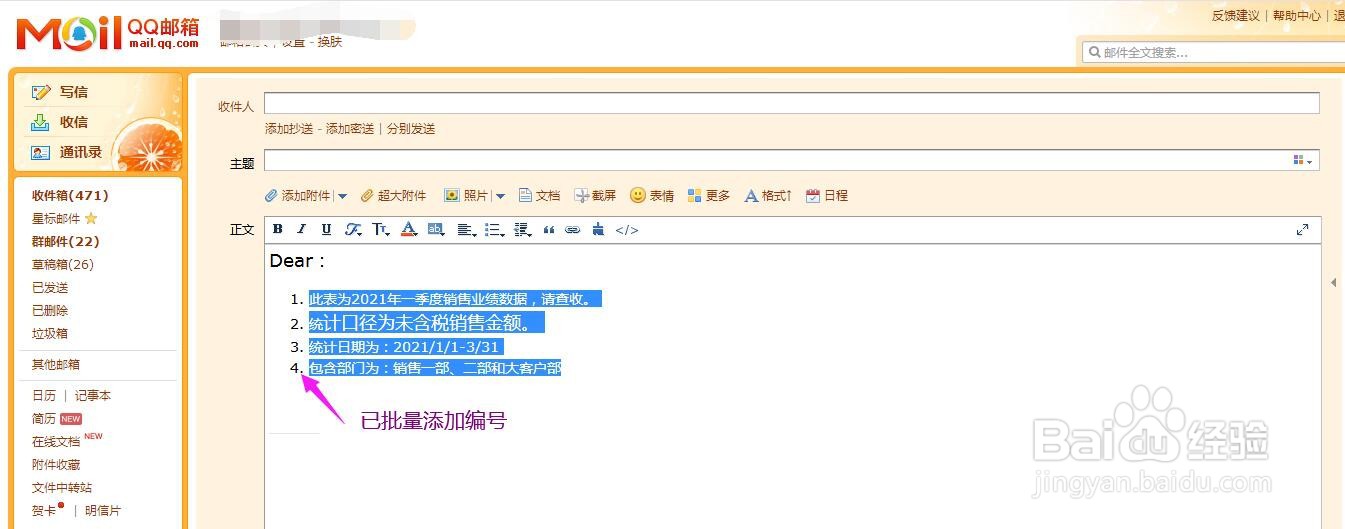Insert 日程 schedule
This screenshot has height=529, width=1345.
click(827, 196)
